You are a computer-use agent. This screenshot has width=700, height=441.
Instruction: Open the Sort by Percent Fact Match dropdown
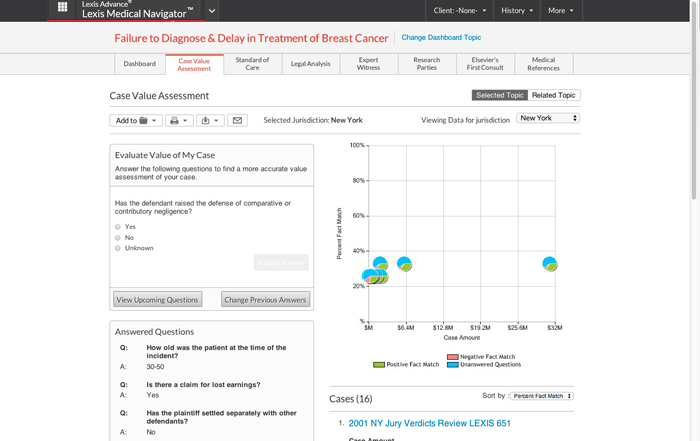point(542,396)
